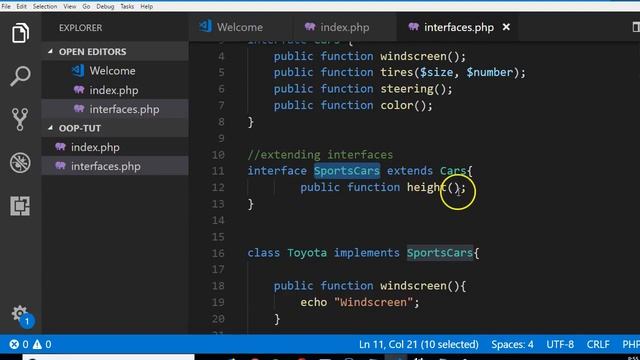The height and width of the screenshot is (360, 640).
Task: Click the $number parameter on line 5
Action: (x=489, y=72)
